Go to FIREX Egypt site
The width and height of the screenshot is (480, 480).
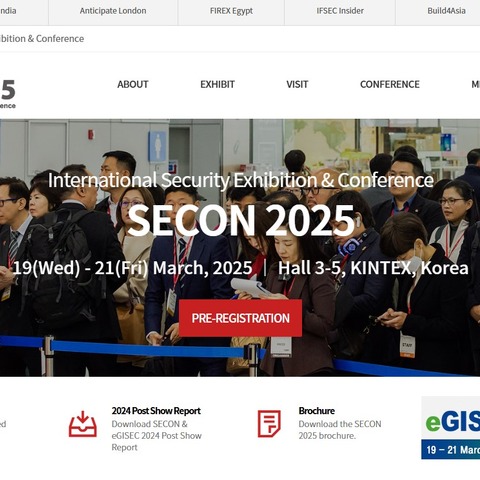[231, 11]
